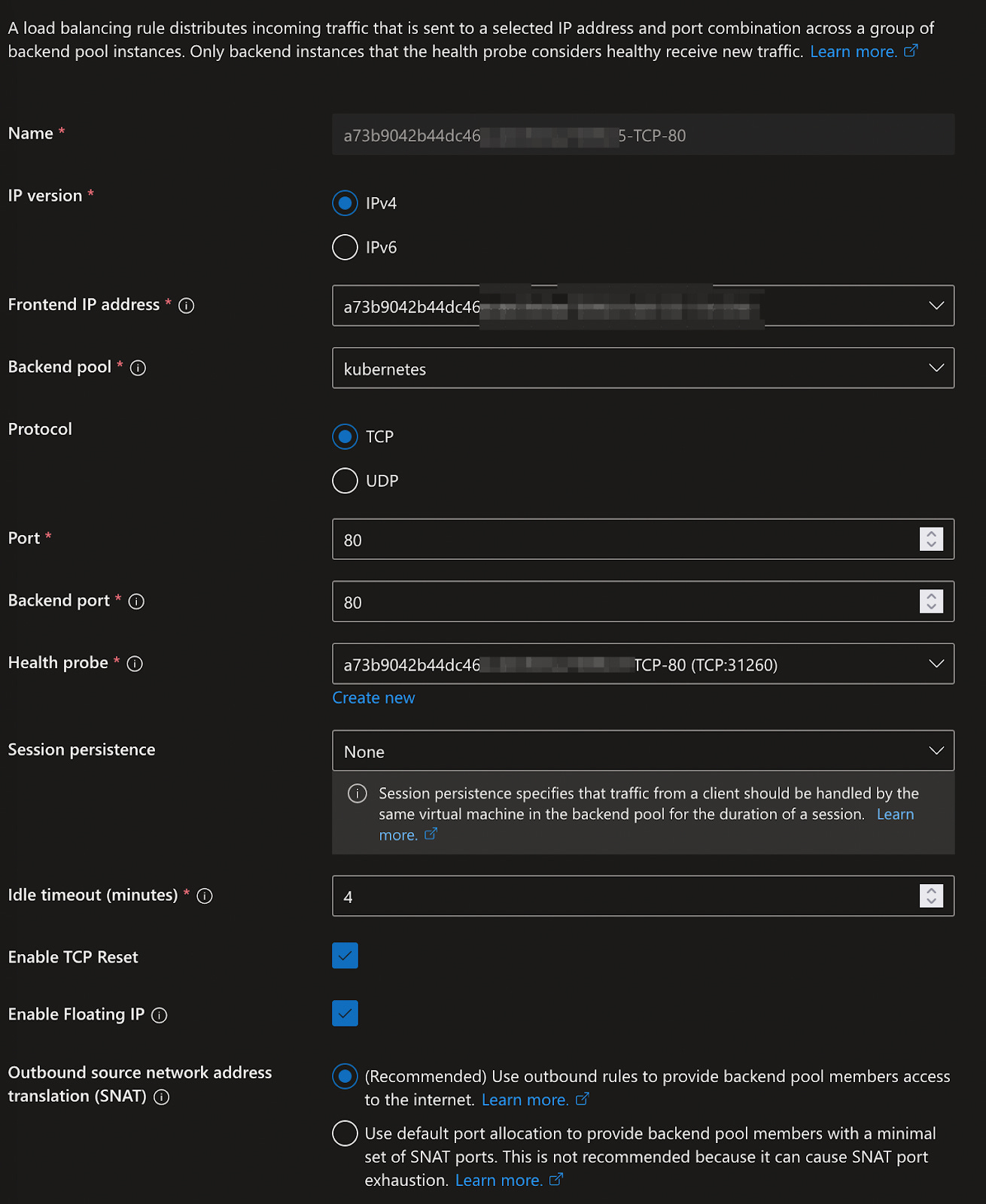Open Learn more link in top description
This screenshot has height=1204, width=986.
pyautogui.click(x=854, y=51)
